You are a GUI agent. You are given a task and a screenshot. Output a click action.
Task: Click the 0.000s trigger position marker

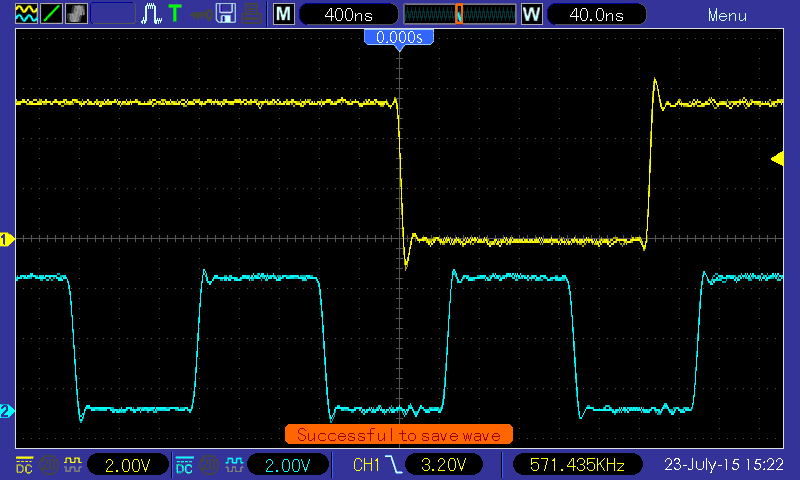tap(399, 37)
